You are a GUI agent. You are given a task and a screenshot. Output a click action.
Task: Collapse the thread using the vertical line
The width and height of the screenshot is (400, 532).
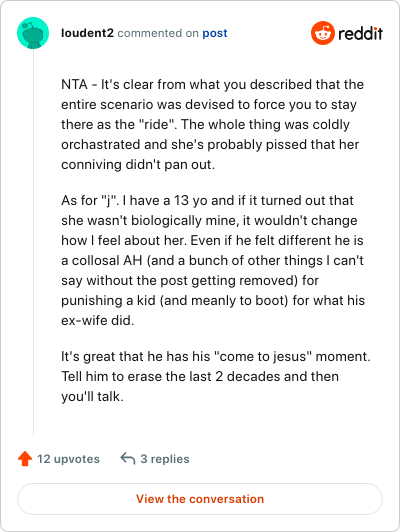33,242
